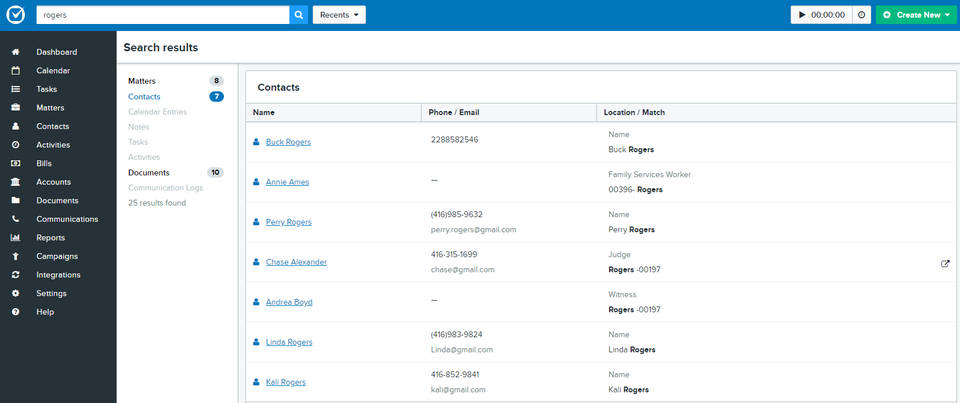960x403 pixels.
Task: Select Contacts search results filter
Action: (x=144, y=97)
